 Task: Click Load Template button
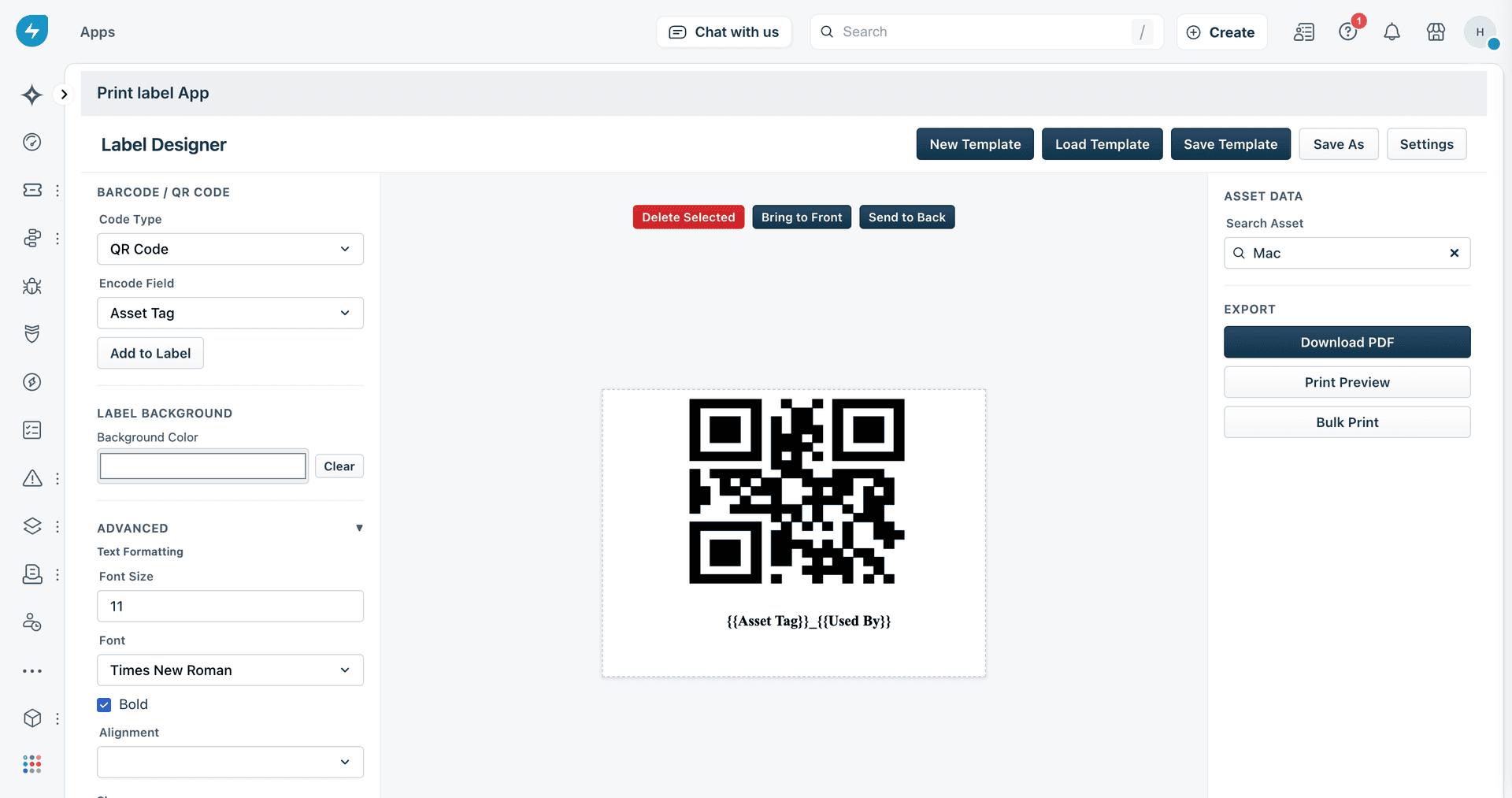[x=1102, y=144]
